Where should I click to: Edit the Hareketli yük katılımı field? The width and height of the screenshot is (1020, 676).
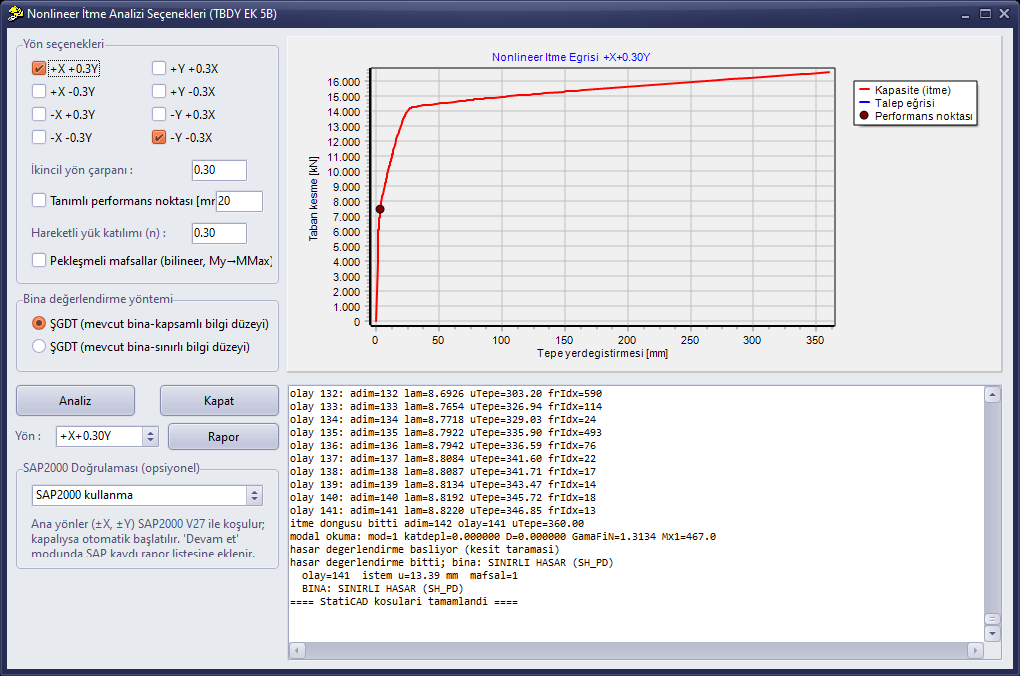pyautogui.click(x=219, y=233)
